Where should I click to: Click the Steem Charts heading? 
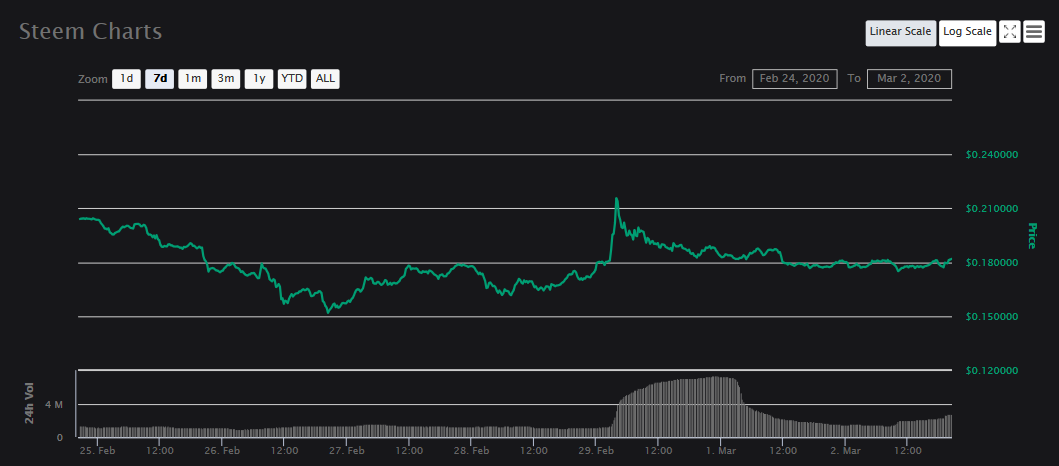point(91,32)
